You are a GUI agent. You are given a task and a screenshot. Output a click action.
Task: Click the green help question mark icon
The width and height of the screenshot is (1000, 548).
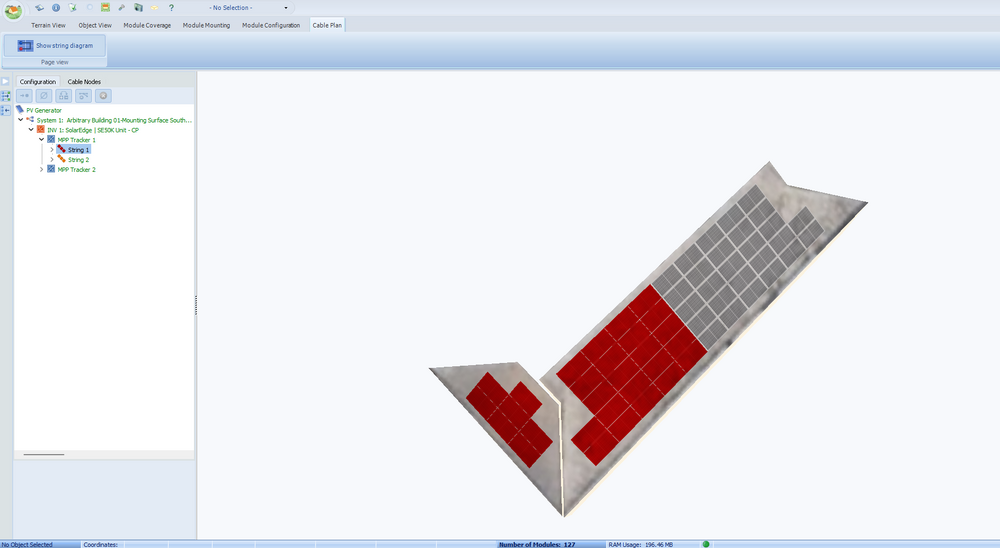pos(171,7)
